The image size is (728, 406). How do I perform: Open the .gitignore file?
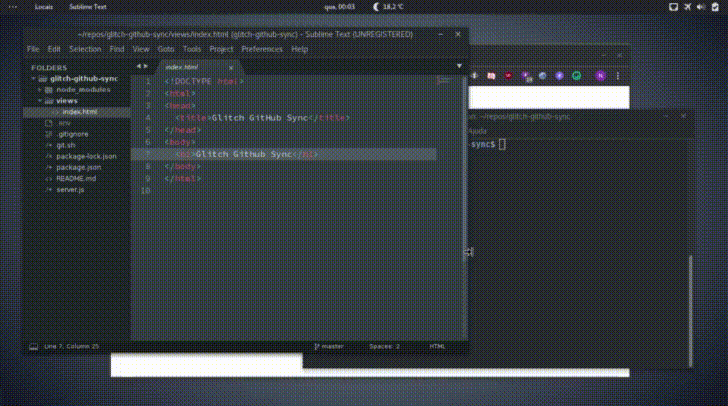(72, 134)
